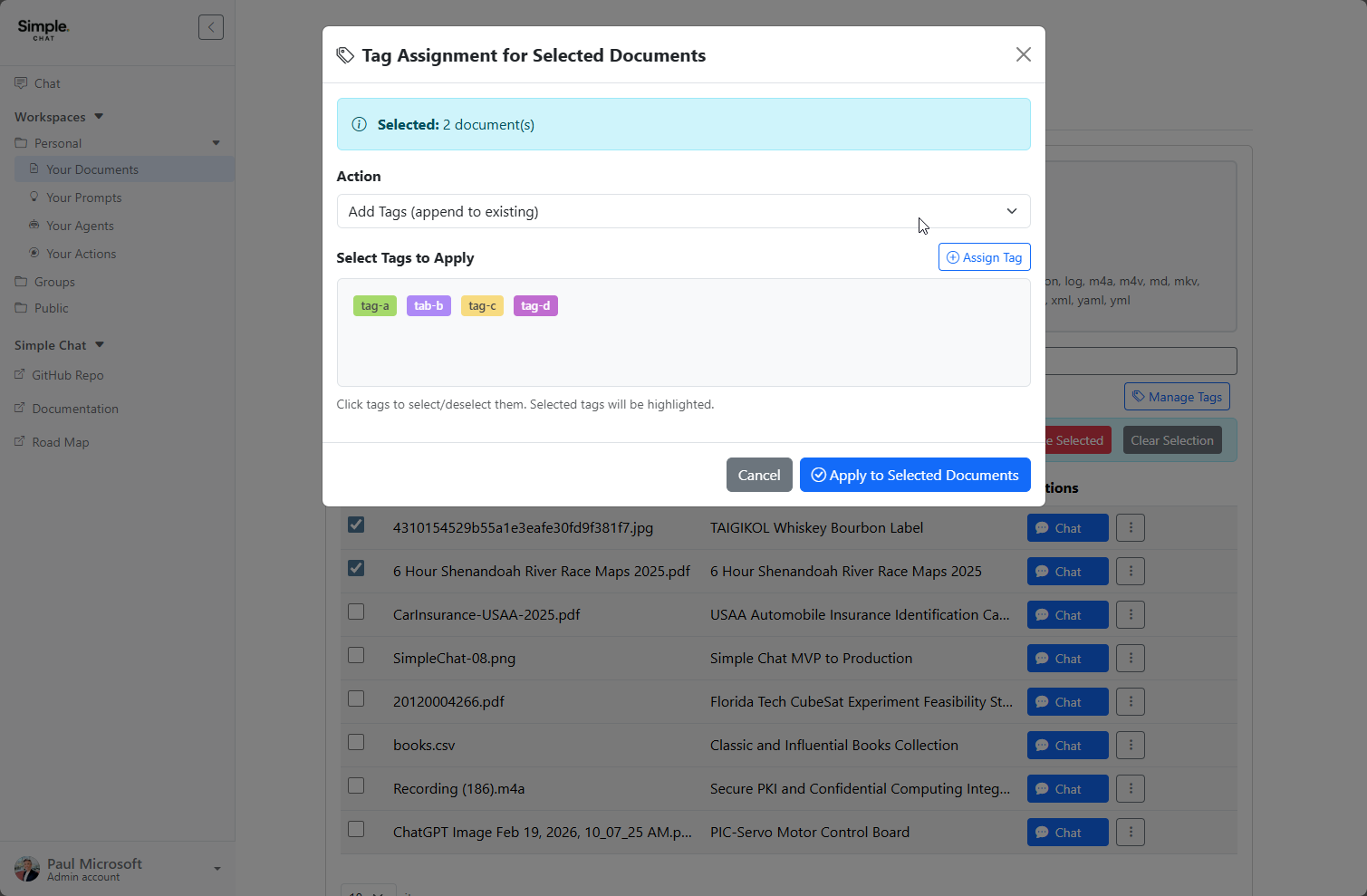Open the Simple Chat logo home
Viewport: 1367px width, 896px height.
coord(43,29)
